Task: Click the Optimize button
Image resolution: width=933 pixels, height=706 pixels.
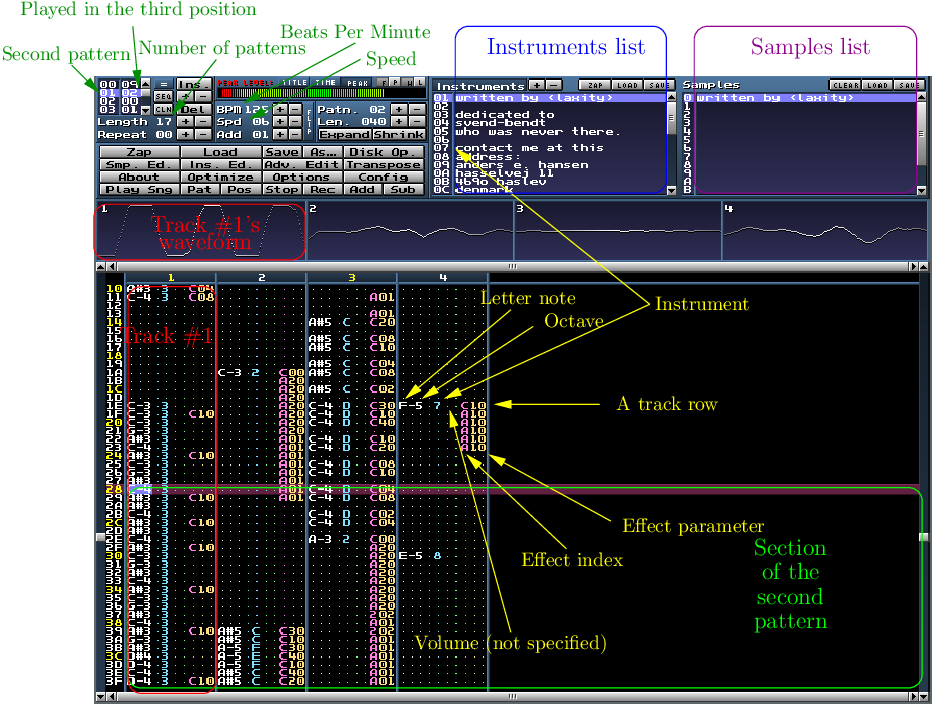Action: (x=220, y=177)
